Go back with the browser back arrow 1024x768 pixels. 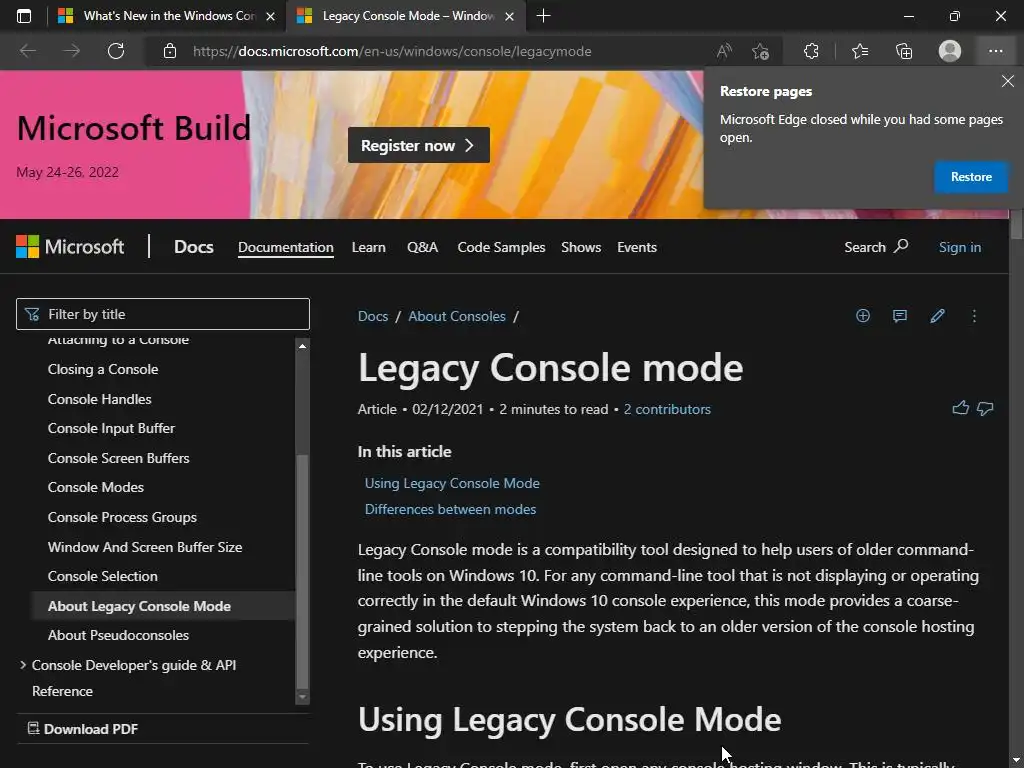[x=27, y=51]
